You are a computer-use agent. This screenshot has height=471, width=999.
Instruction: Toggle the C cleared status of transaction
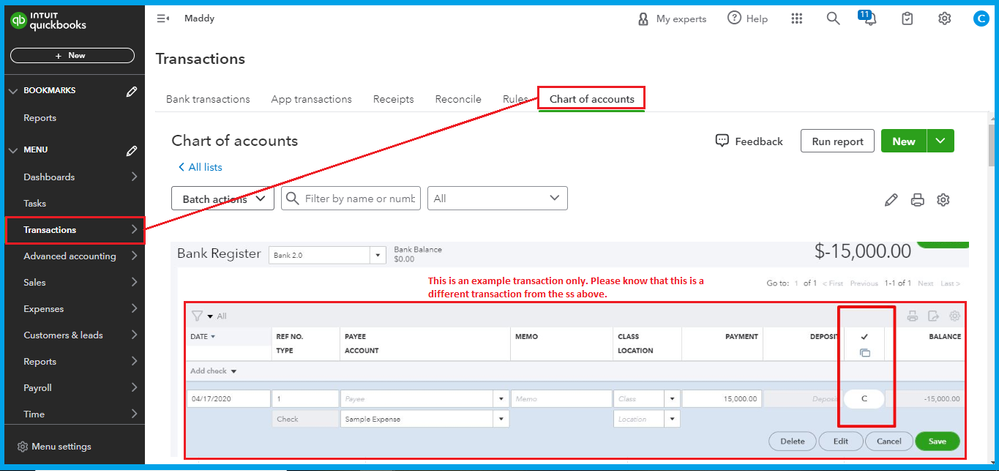click(865, 399)
